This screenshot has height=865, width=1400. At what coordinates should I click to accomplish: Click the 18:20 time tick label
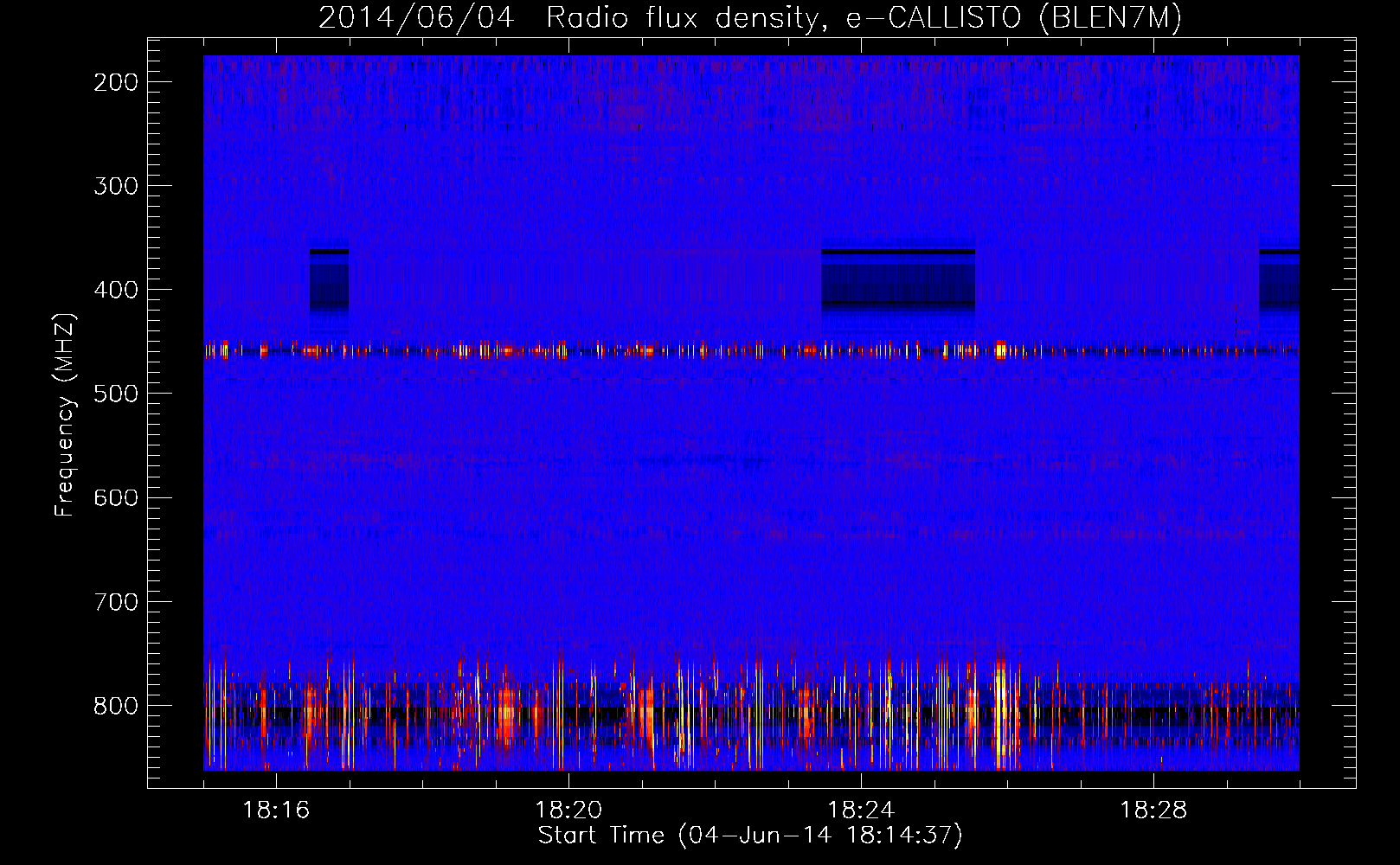click(x=568, y=811)
